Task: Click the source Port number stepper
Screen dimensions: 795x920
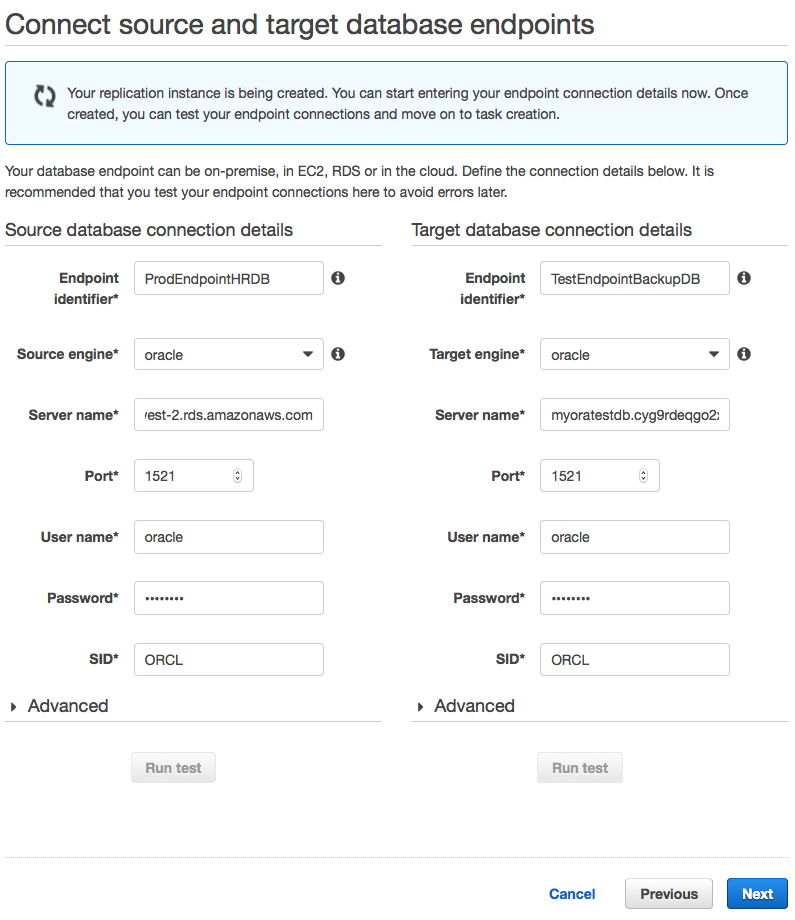Action: pyautogui.click(x=237, y=476)
